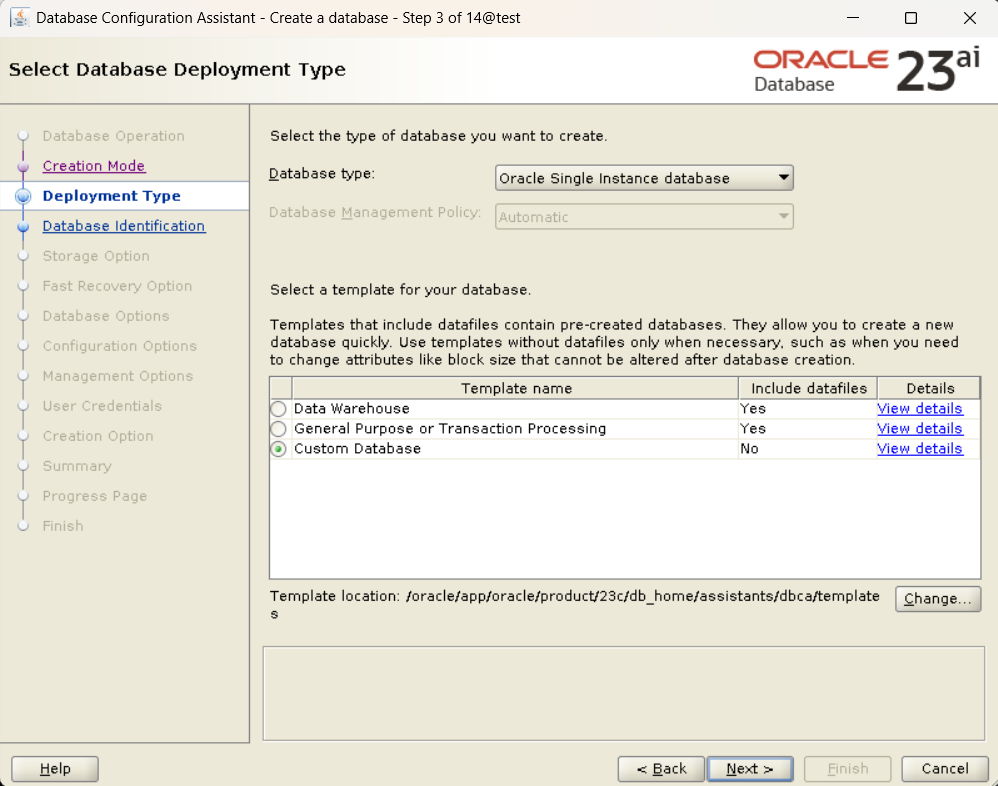Click the Summary step label

click(x=77, y=466)
